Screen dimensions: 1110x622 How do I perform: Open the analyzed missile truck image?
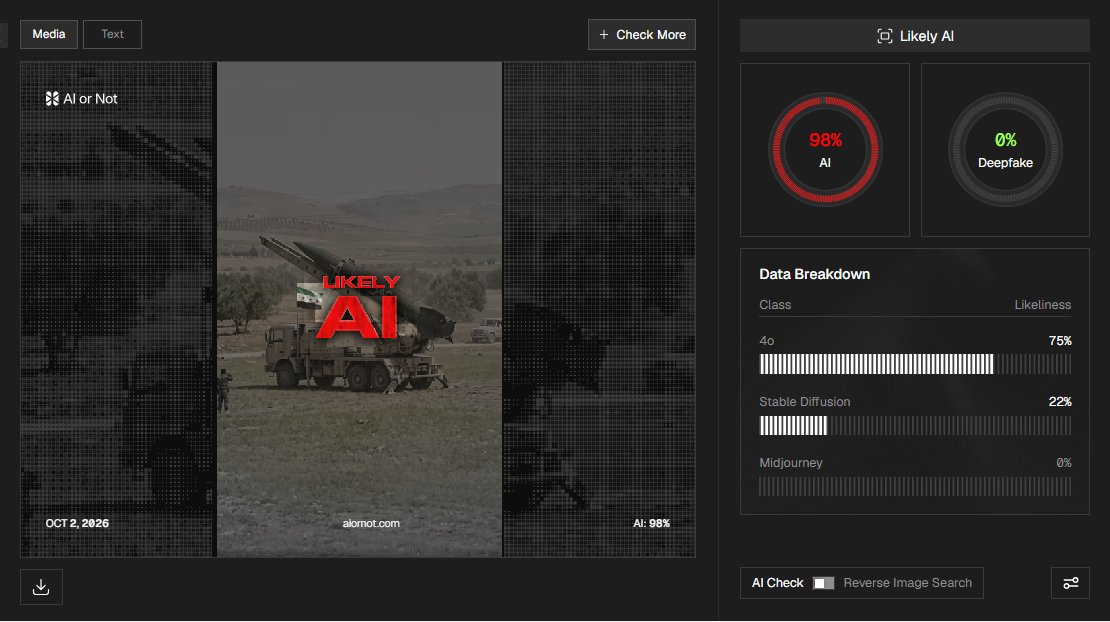coord(360,309)
